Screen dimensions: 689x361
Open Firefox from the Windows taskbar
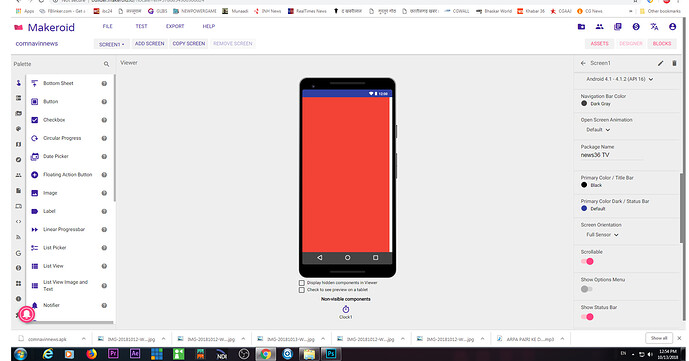(x=91, y=354)
